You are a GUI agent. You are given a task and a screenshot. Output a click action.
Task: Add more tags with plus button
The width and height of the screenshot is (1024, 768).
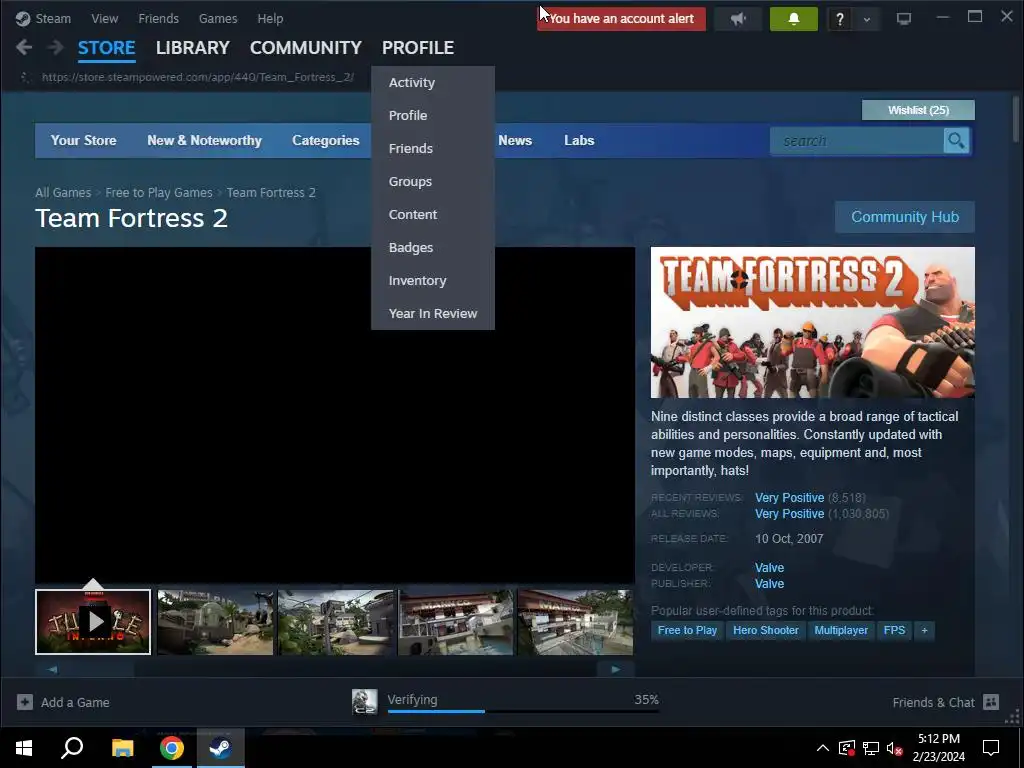[924, 630]
